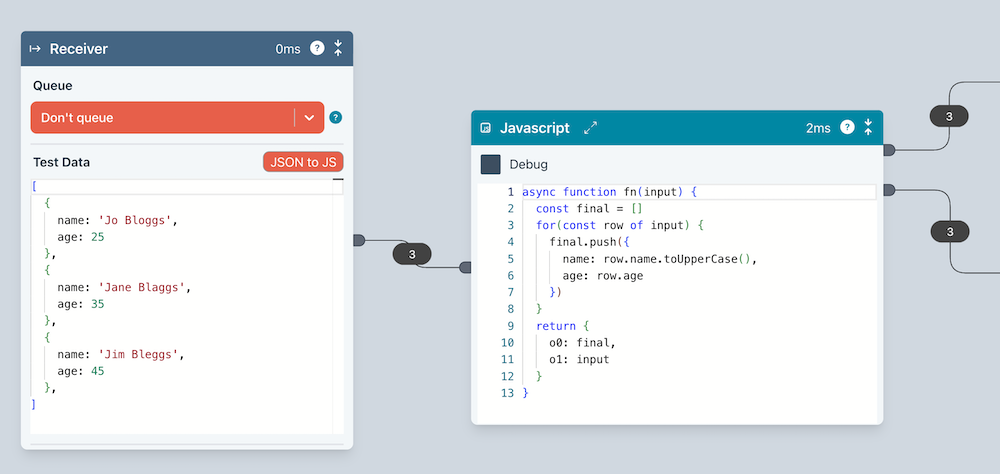Click the 3 badge between Receiver and Javascript
This screenshot has height=474, width=1000.
(x=412, y=254)
